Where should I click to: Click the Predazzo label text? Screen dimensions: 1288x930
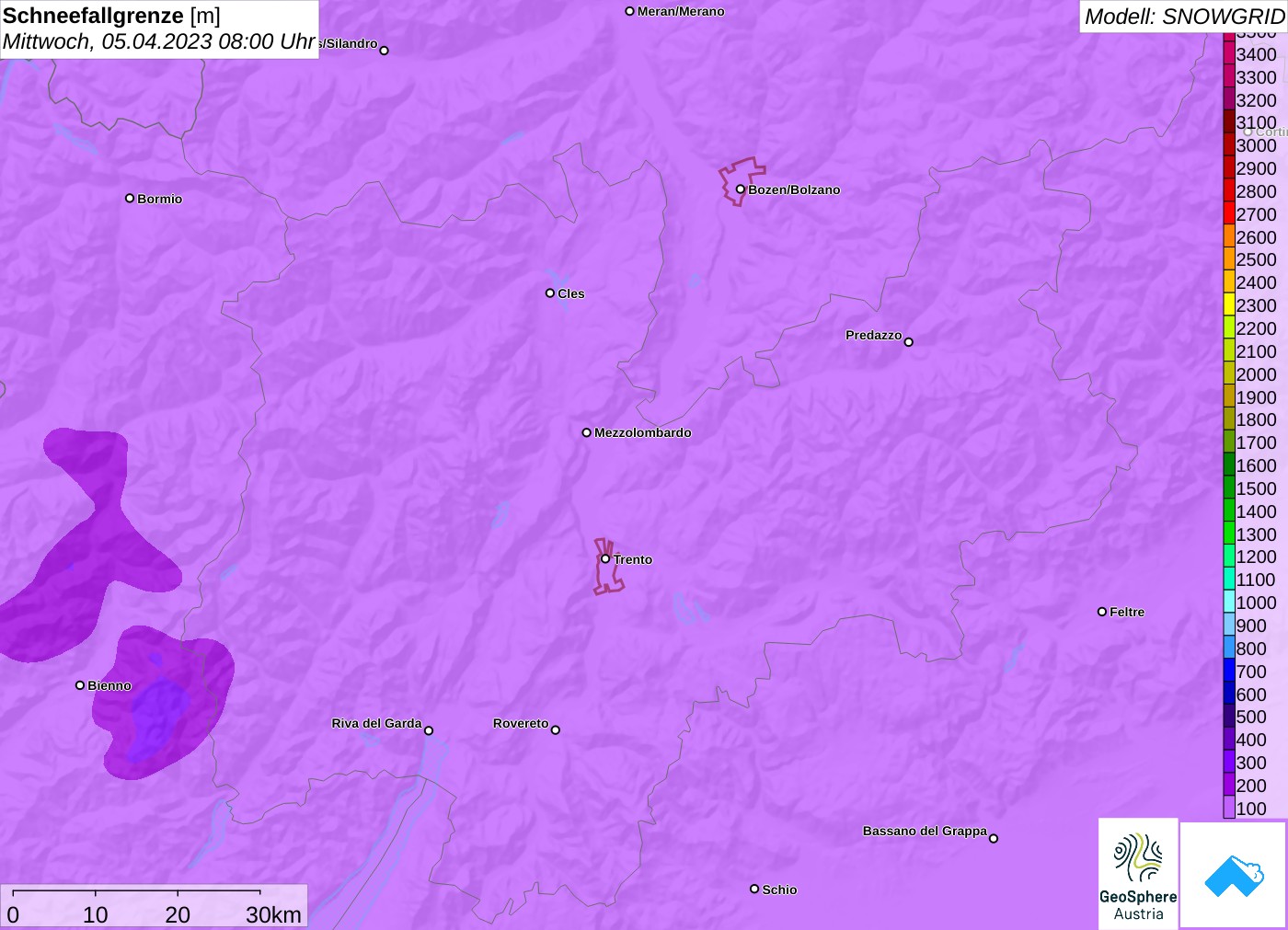pyautogui.click(x=873, y=335)
